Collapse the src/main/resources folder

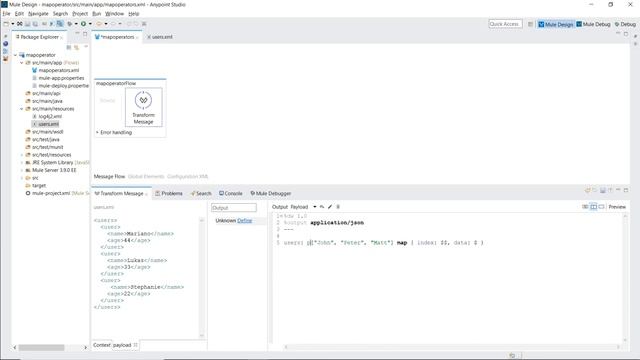[22, 109]
